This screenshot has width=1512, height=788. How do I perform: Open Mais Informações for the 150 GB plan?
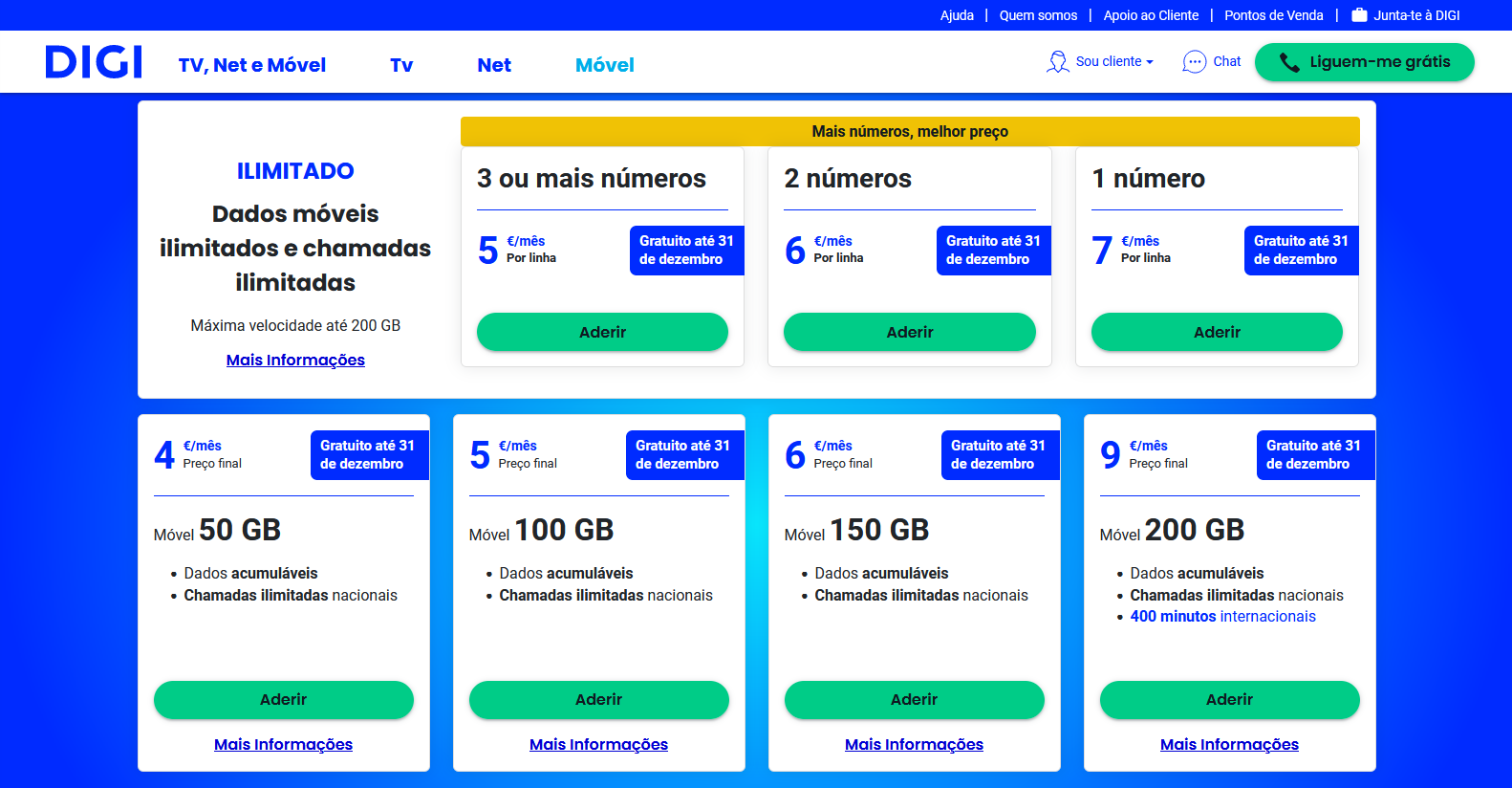coord(915,744)
